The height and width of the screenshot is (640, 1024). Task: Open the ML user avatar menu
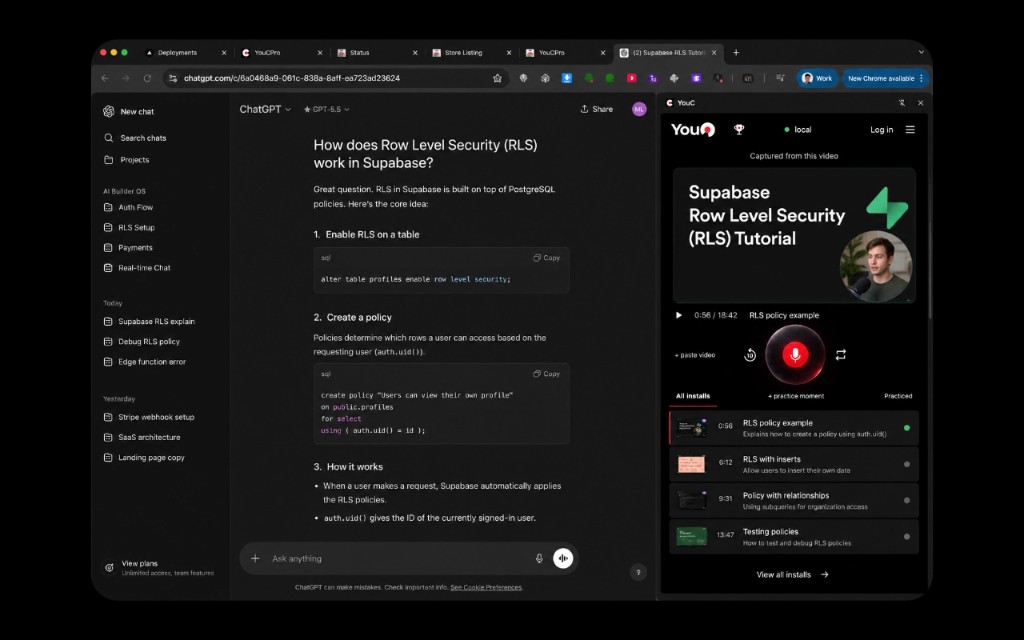(x=639, y=109)
